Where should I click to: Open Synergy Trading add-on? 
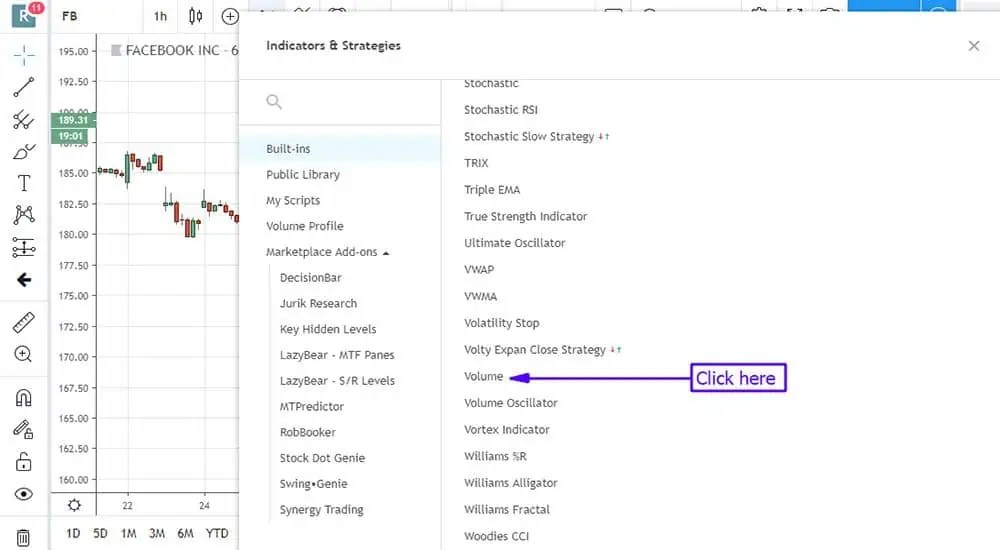321,510
